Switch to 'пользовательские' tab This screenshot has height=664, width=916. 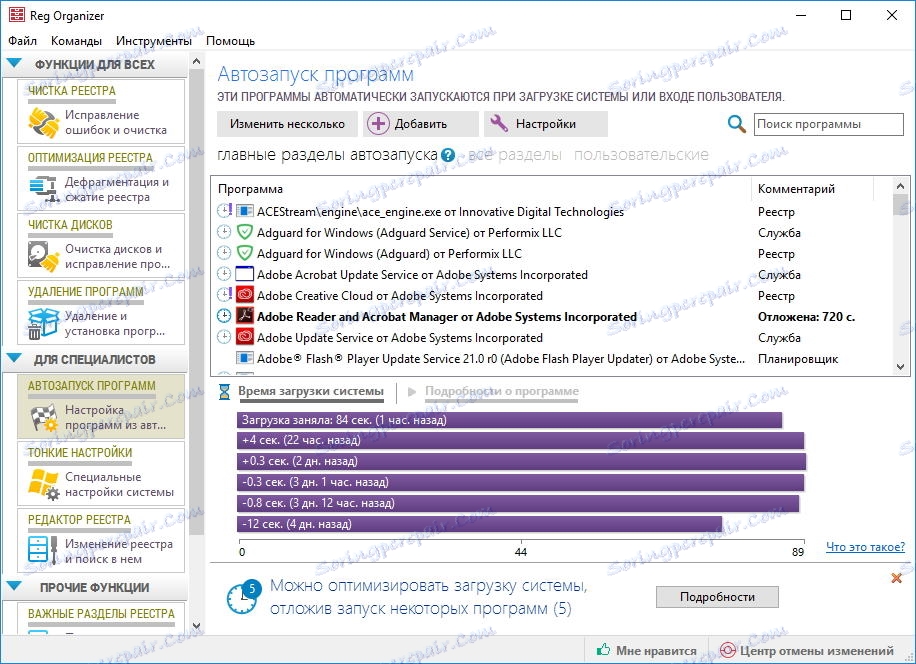(641, 155)
